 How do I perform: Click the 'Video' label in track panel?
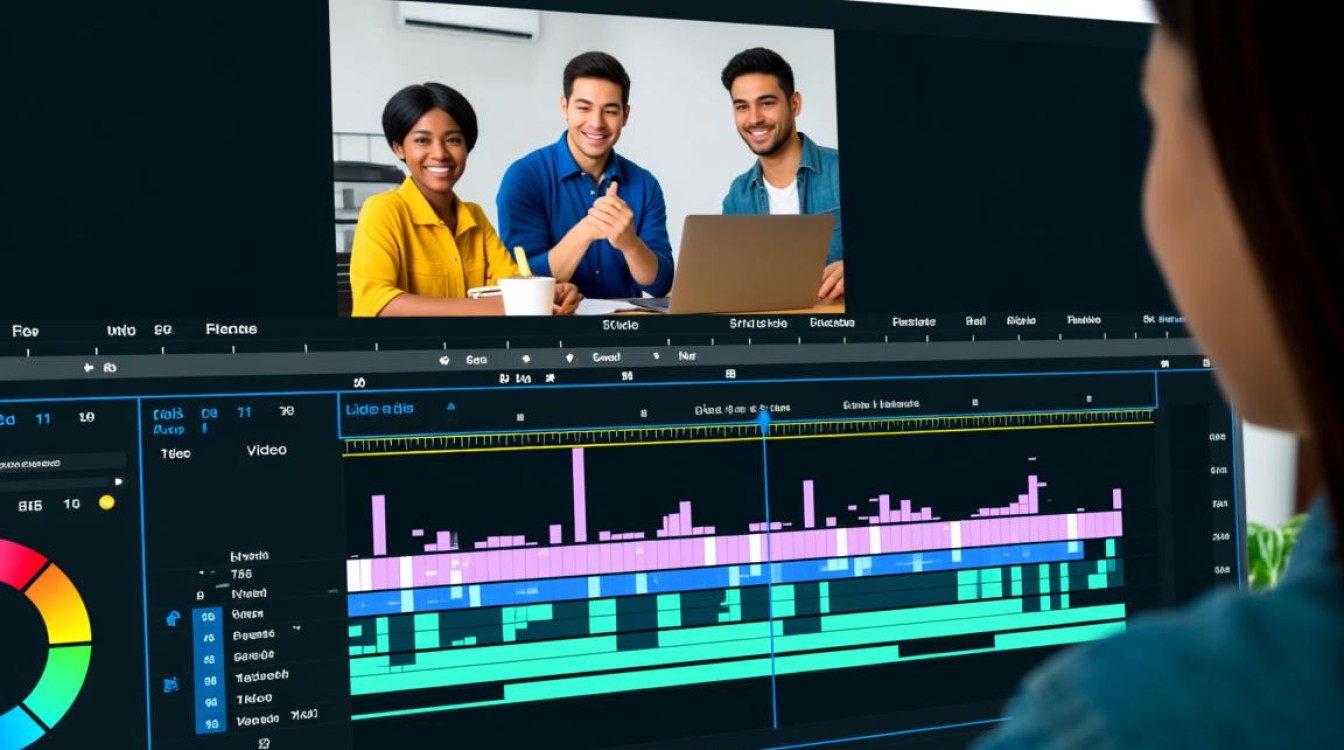(267, 450)
